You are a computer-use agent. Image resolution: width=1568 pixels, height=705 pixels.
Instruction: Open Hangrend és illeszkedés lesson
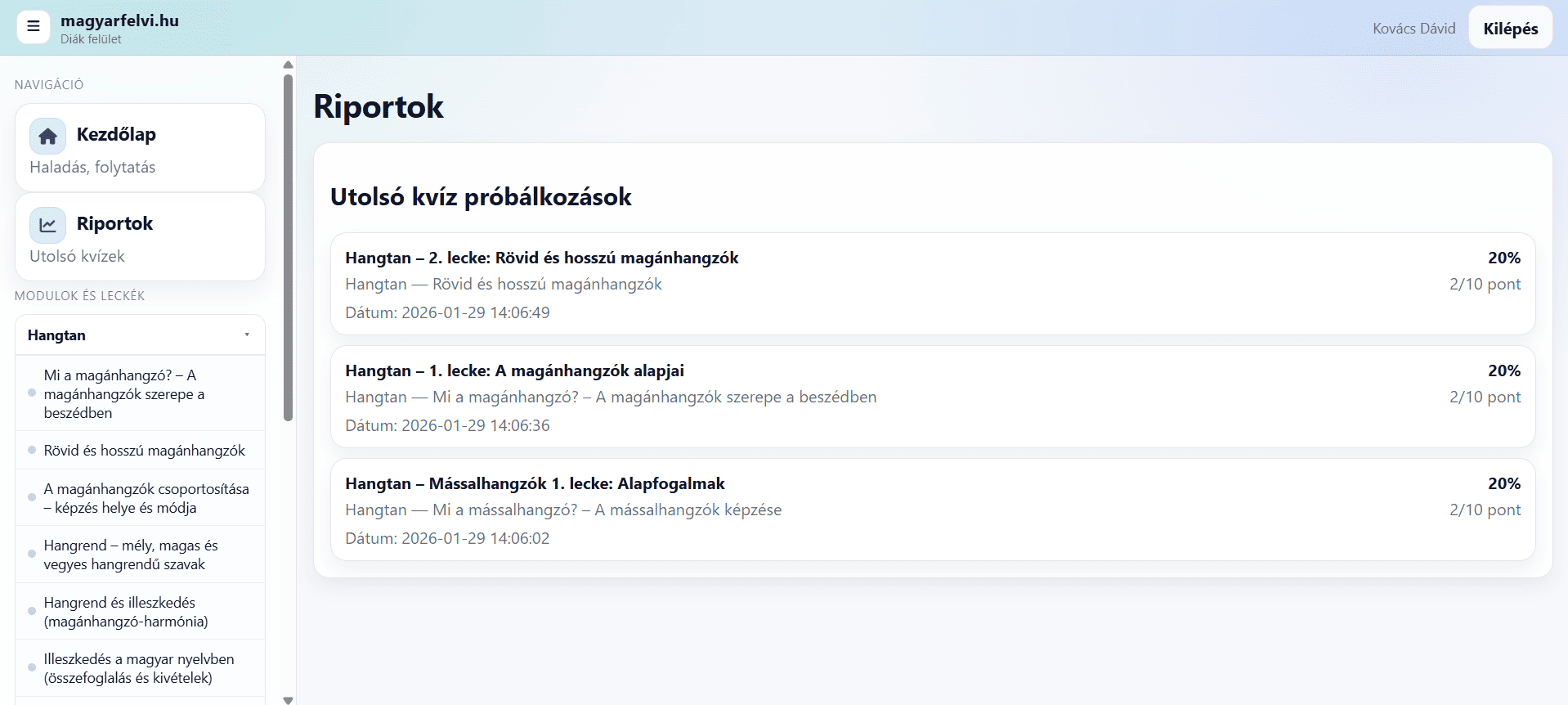pos(126,612)
